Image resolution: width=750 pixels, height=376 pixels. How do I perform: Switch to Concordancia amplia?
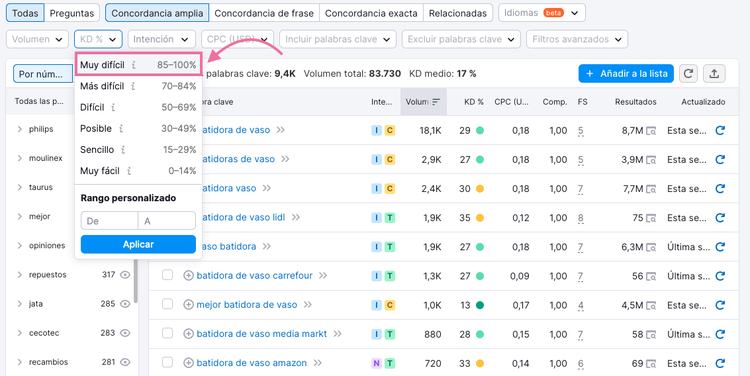tap(157, 13)
